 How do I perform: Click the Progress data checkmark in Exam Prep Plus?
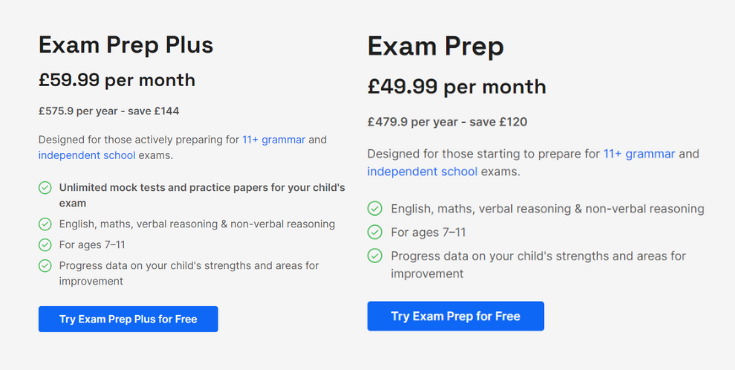45,266
